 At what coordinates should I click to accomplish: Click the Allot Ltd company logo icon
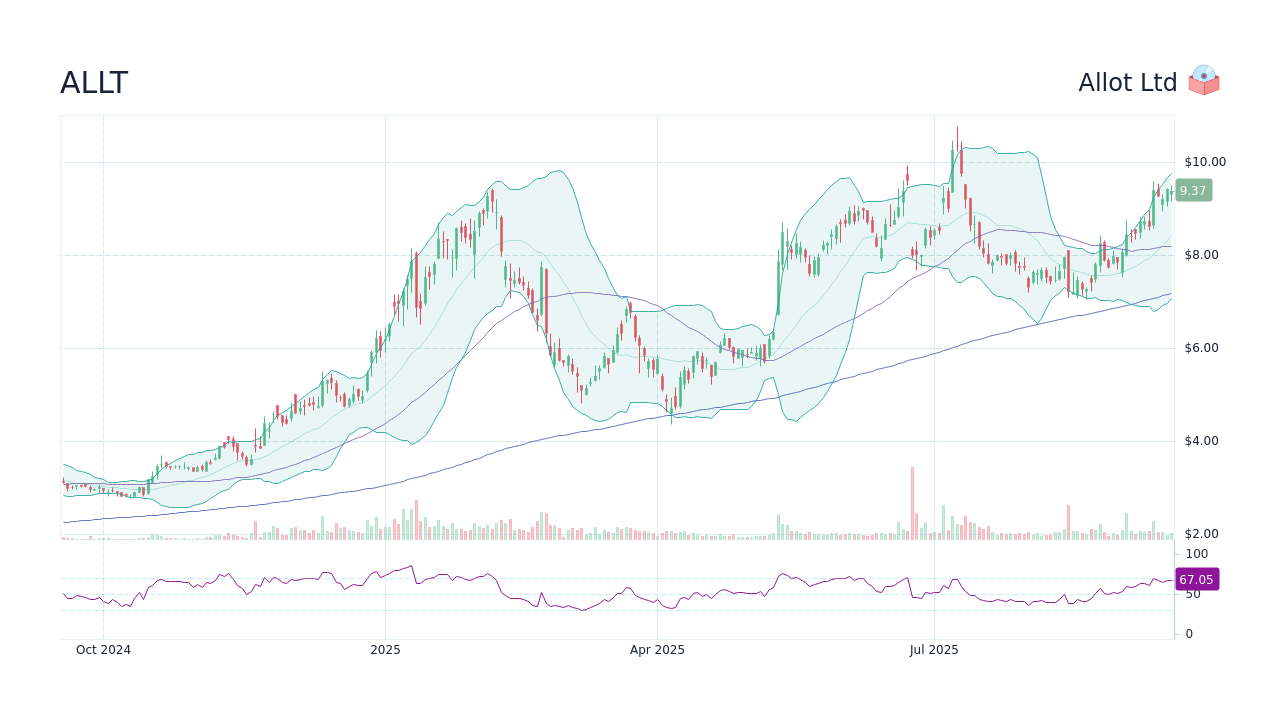(x=1203, y=81)
